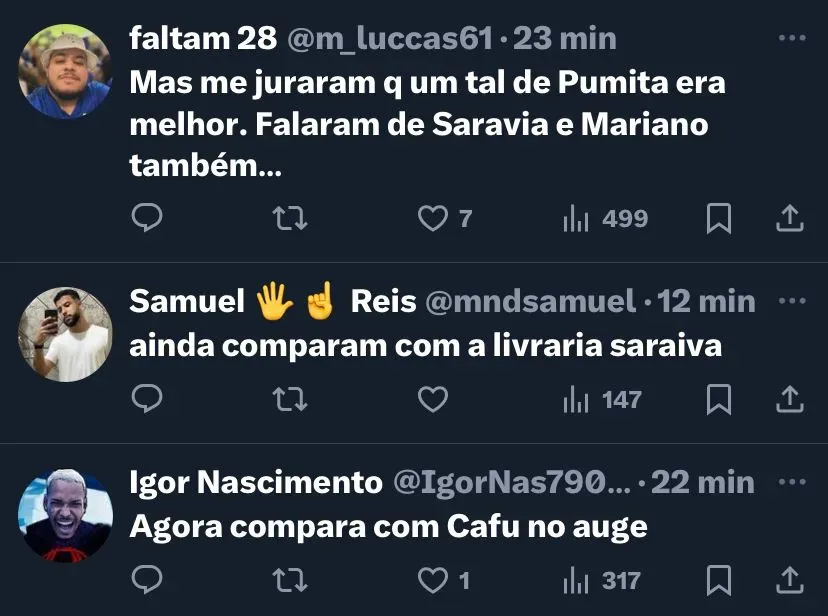
Task: View analytics showing 499 views
Action: [x=605, y=218]
